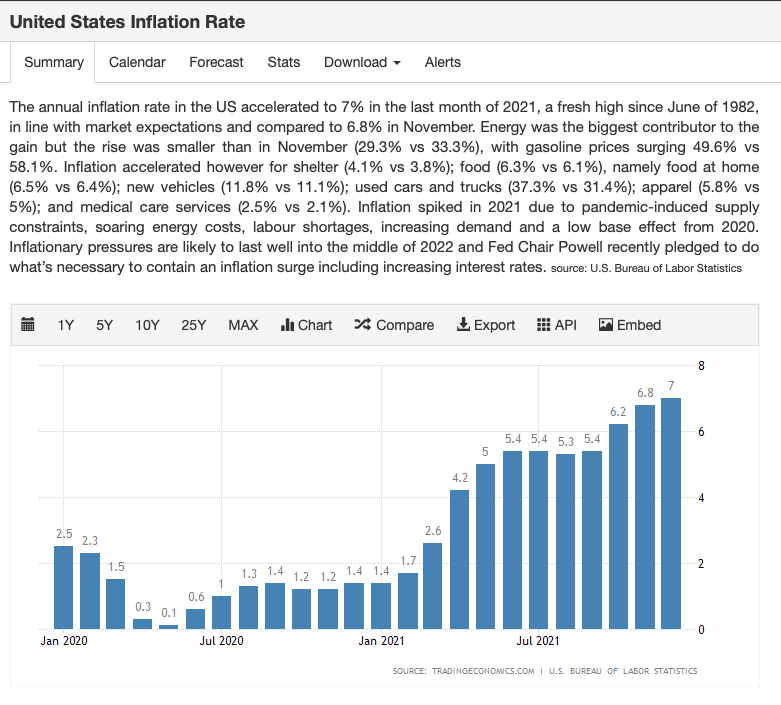This screenshot has width=781, height=705.
Task: Click the tallest bar labeled 7
Action: (x=671, y=513)
